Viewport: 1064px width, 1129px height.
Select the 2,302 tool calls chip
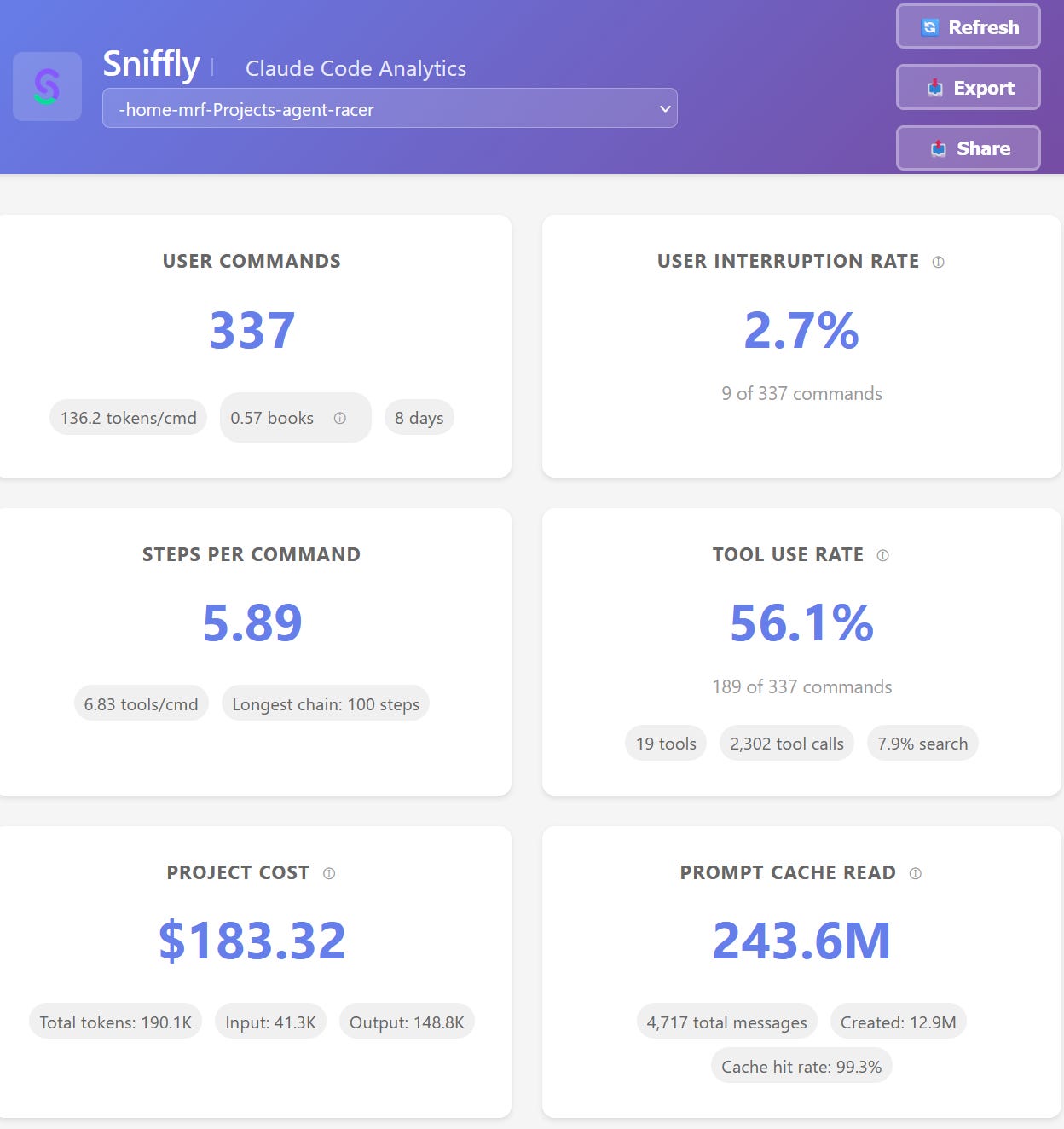[787, 744]
